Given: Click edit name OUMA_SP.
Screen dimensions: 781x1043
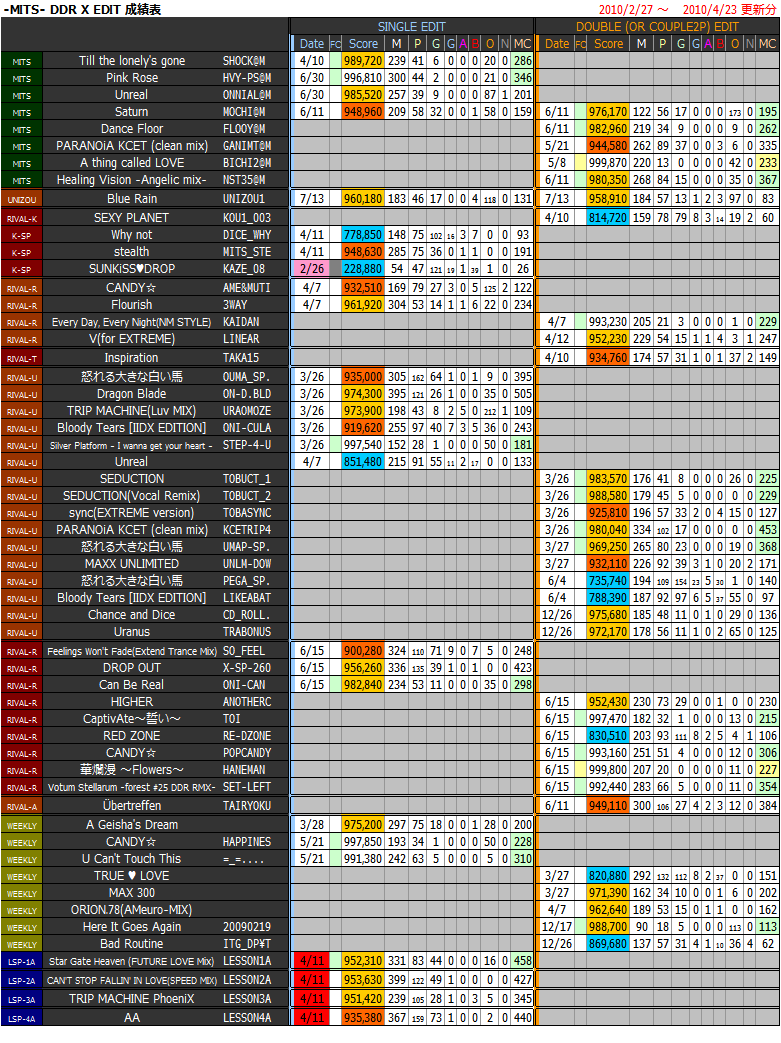Looking at the screenshot, I should coord(247,377).
